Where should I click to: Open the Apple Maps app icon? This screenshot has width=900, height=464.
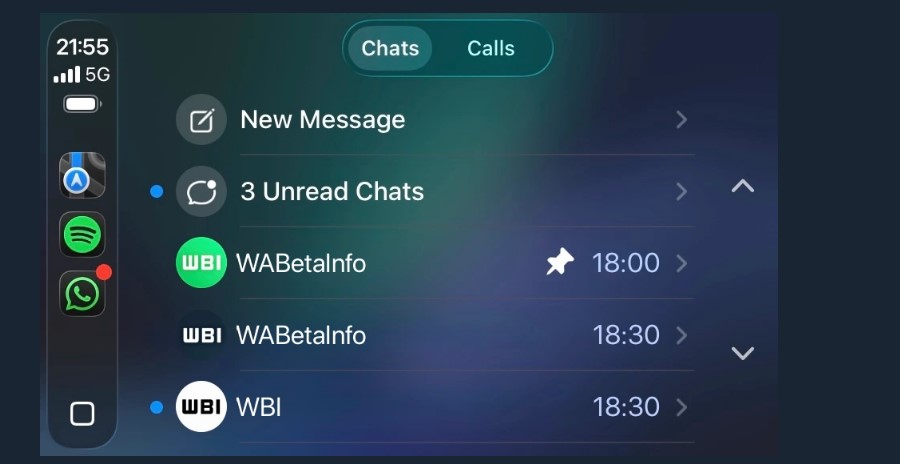[x=82, y=175]
